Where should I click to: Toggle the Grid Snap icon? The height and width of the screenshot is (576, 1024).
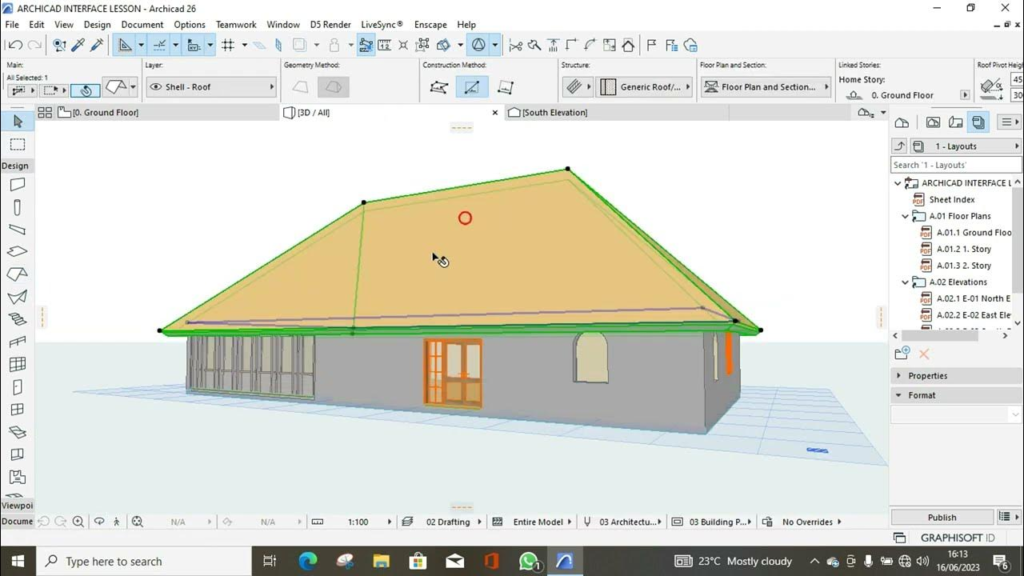228,45
